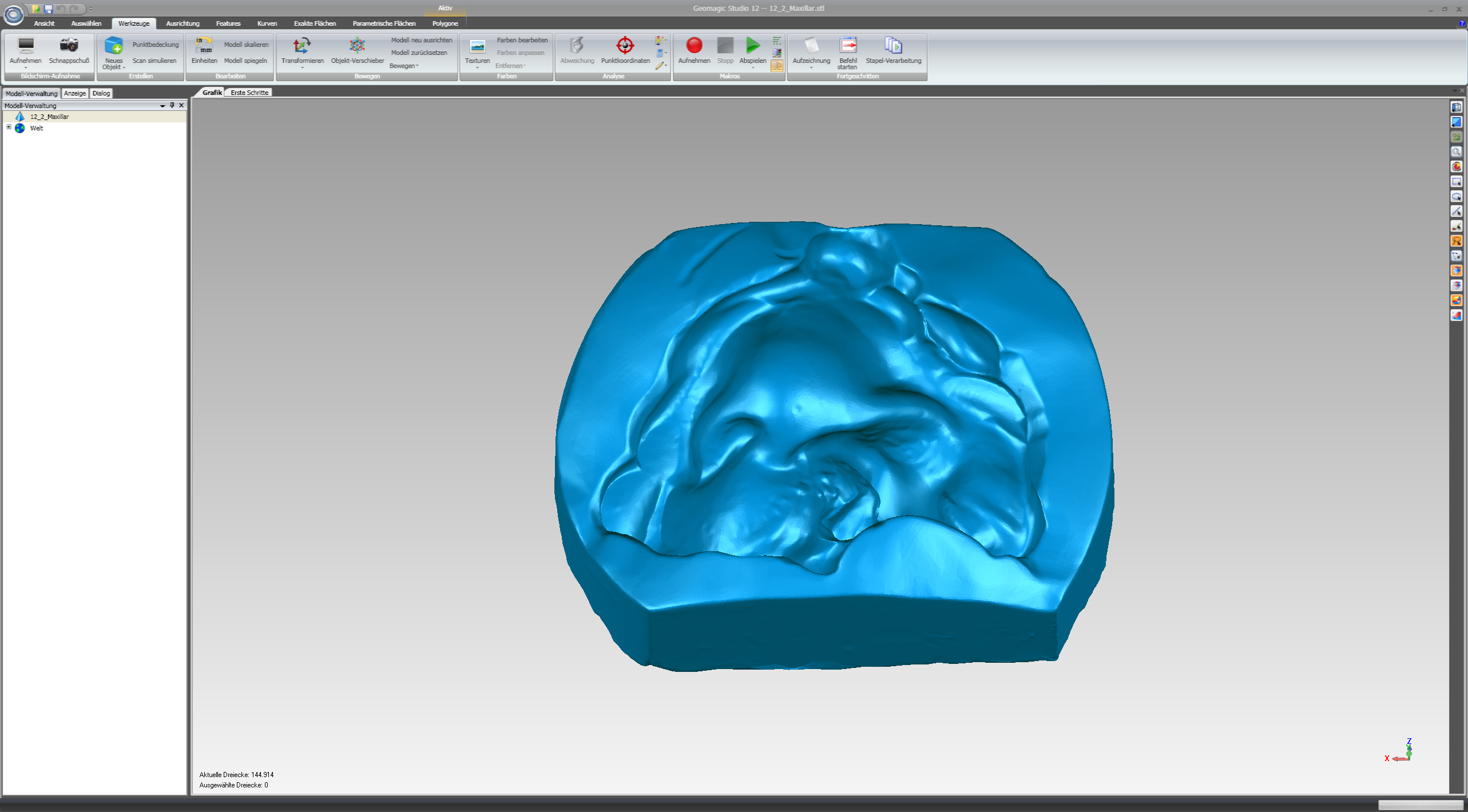Click the green Abspielen play button
This screenshot has width=1468, height=812.
(753, 45)
